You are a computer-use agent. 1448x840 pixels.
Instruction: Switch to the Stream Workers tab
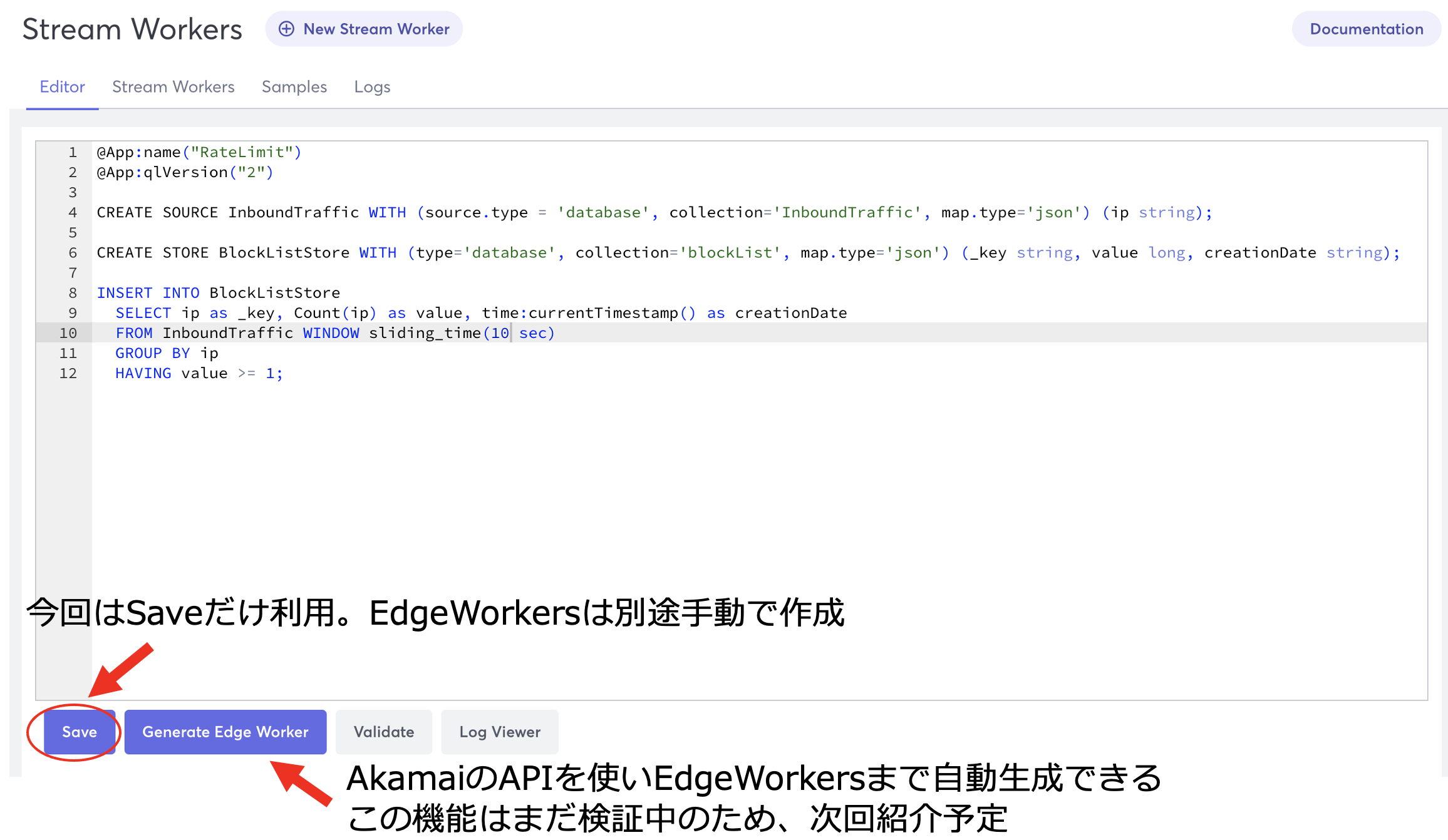173,86
